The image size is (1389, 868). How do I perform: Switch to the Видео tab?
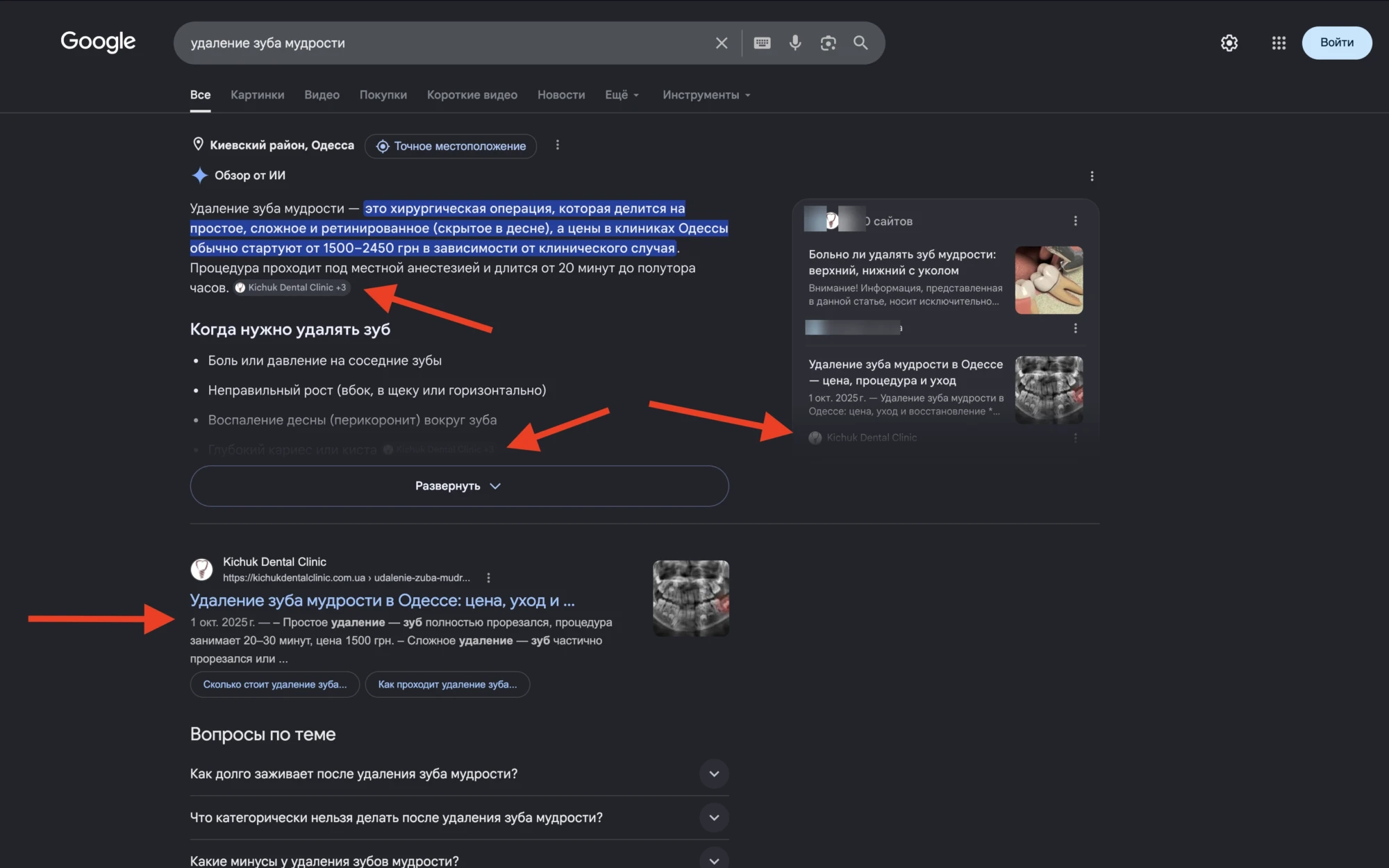tap(322, 95)
